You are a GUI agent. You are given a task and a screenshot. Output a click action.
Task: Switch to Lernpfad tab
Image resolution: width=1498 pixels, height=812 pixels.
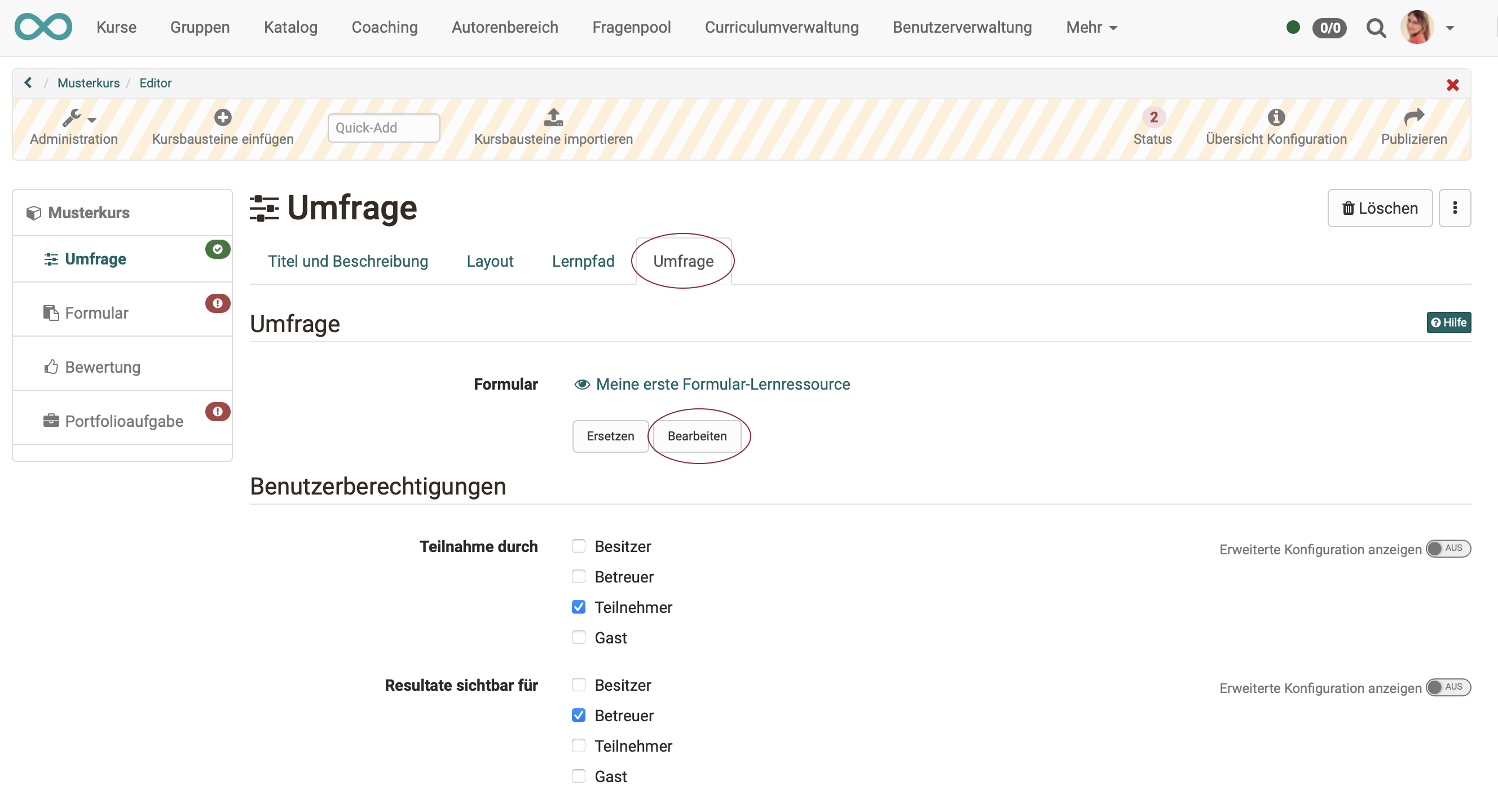[x=583, y=261]
